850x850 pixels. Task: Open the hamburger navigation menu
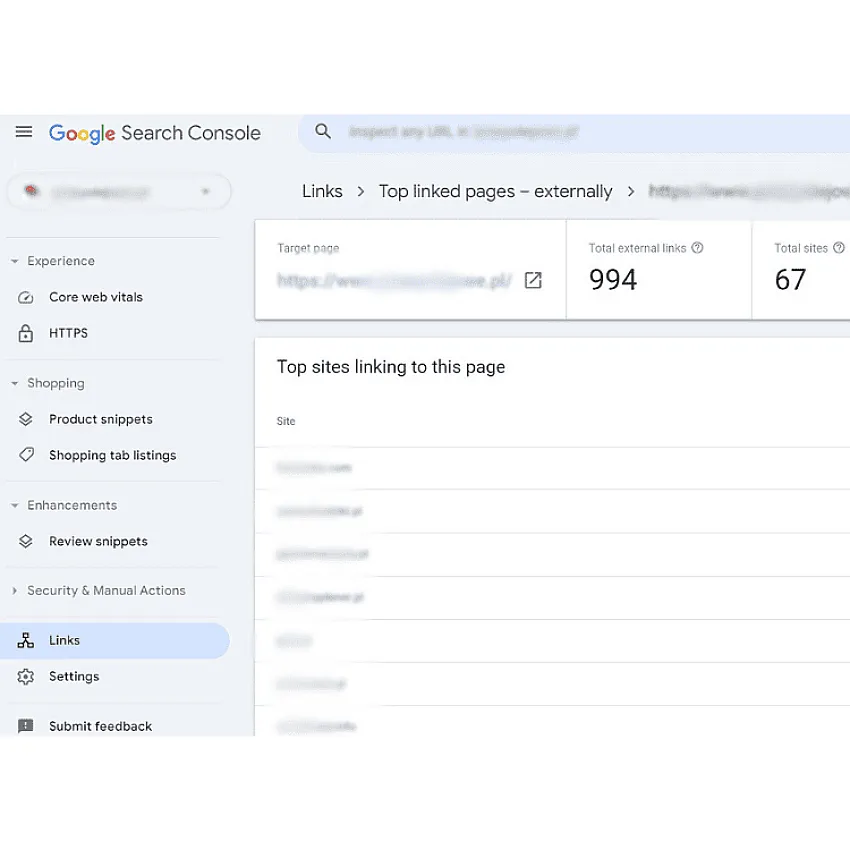coord(24,132)
